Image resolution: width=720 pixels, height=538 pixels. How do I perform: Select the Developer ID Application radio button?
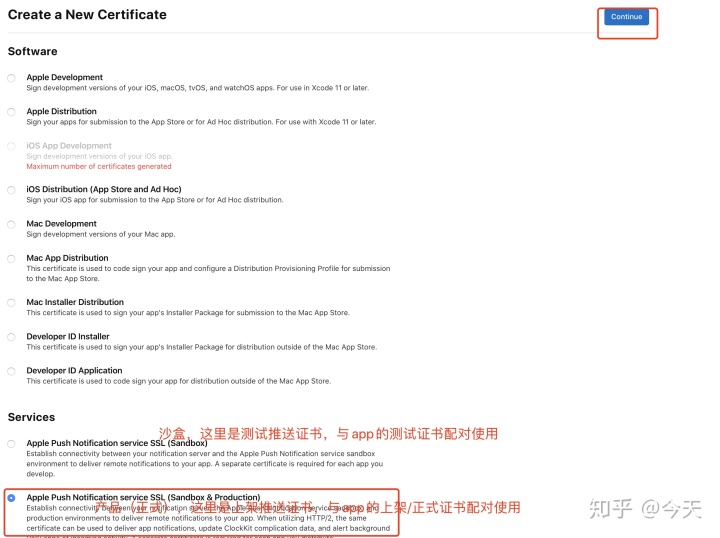[x=11, y=371]
